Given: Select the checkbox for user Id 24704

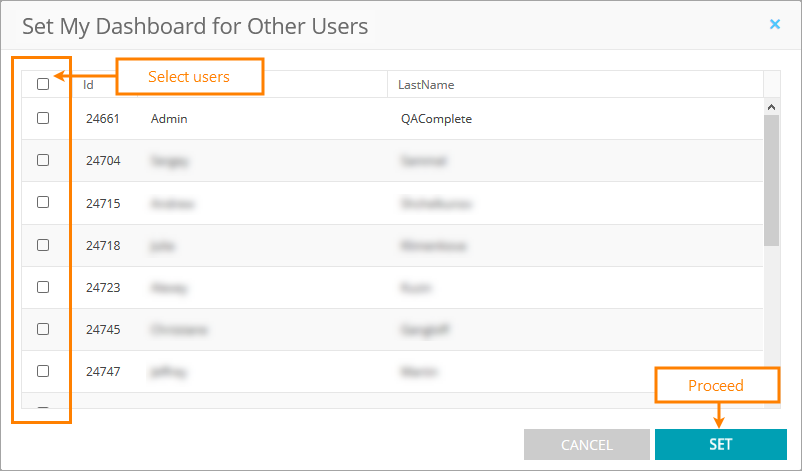Looking at the screenshot, I should click(x=43, y=160).
